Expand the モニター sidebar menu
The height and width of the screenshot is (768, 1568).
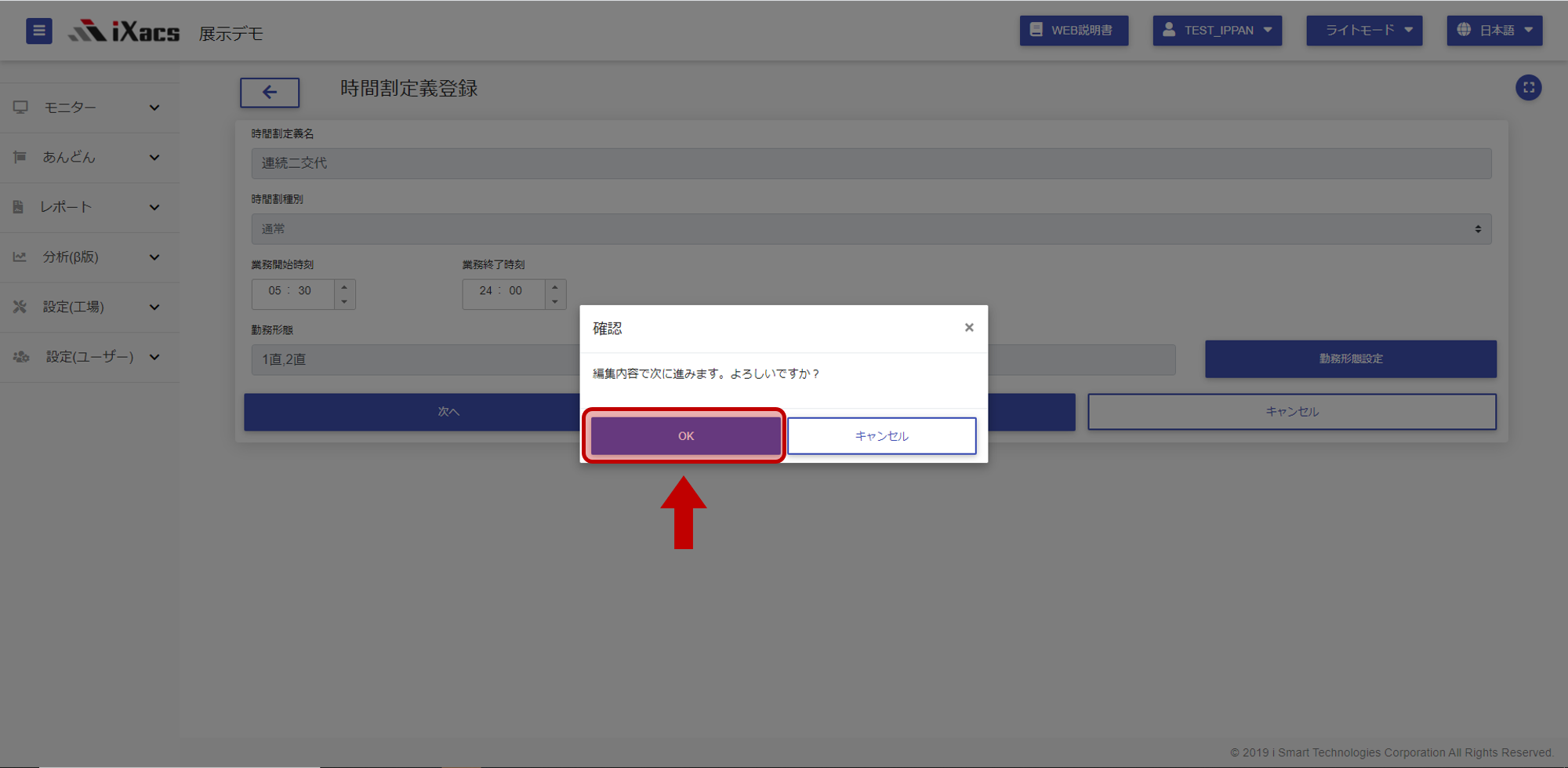89,107
